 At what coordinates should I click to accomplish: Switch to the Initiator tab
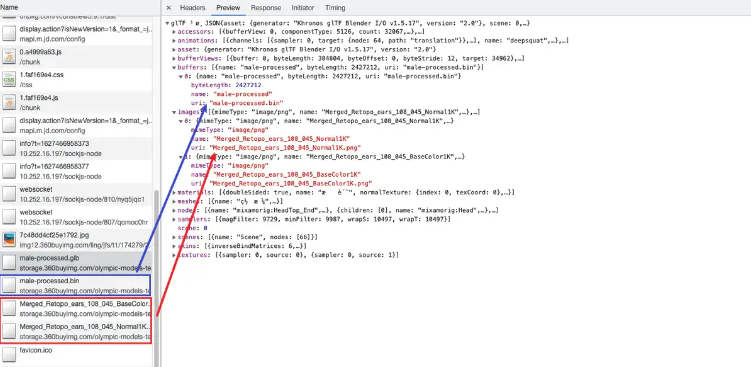(x=303, y=8)
